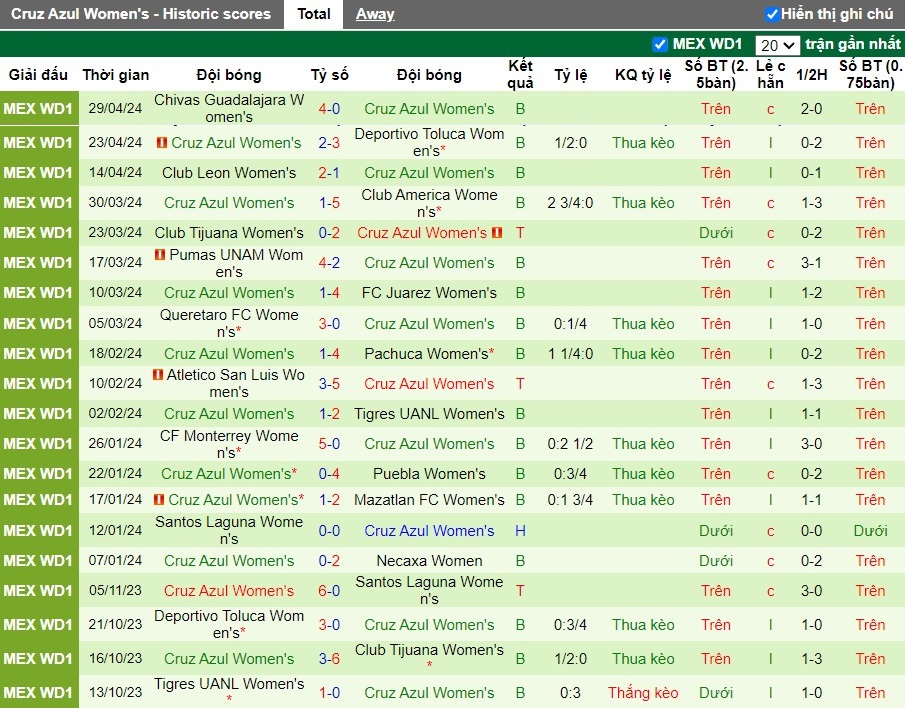Open Club Tijuana Women's on 23/03/24 row
This screenshot has width=905, height=709.
coord(229,233)
